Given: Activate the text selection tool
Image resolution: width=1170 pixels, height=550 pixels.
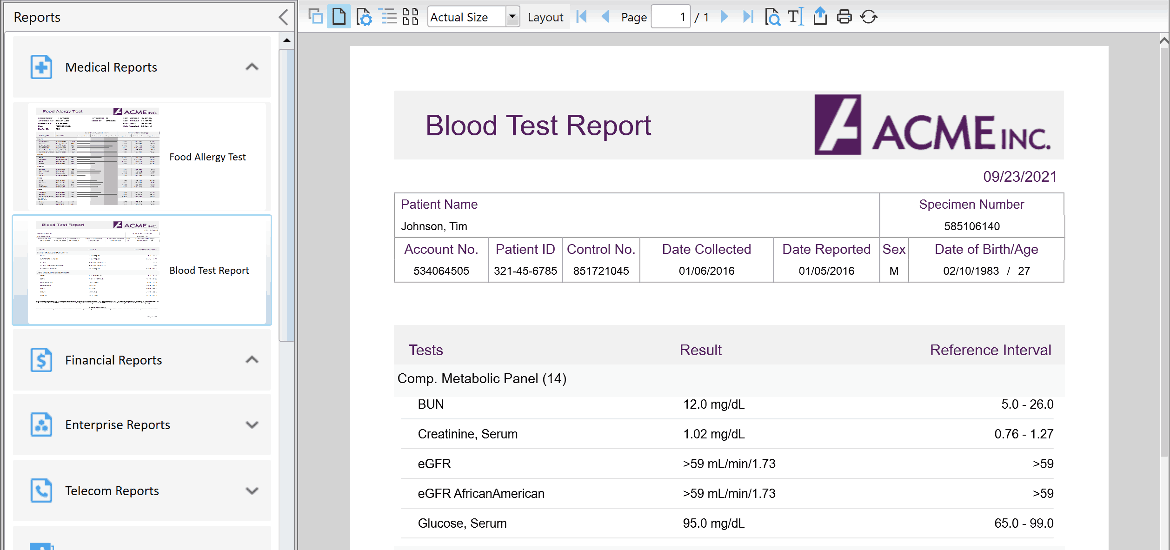Looking at the screenshot, I should click(795, 17).
